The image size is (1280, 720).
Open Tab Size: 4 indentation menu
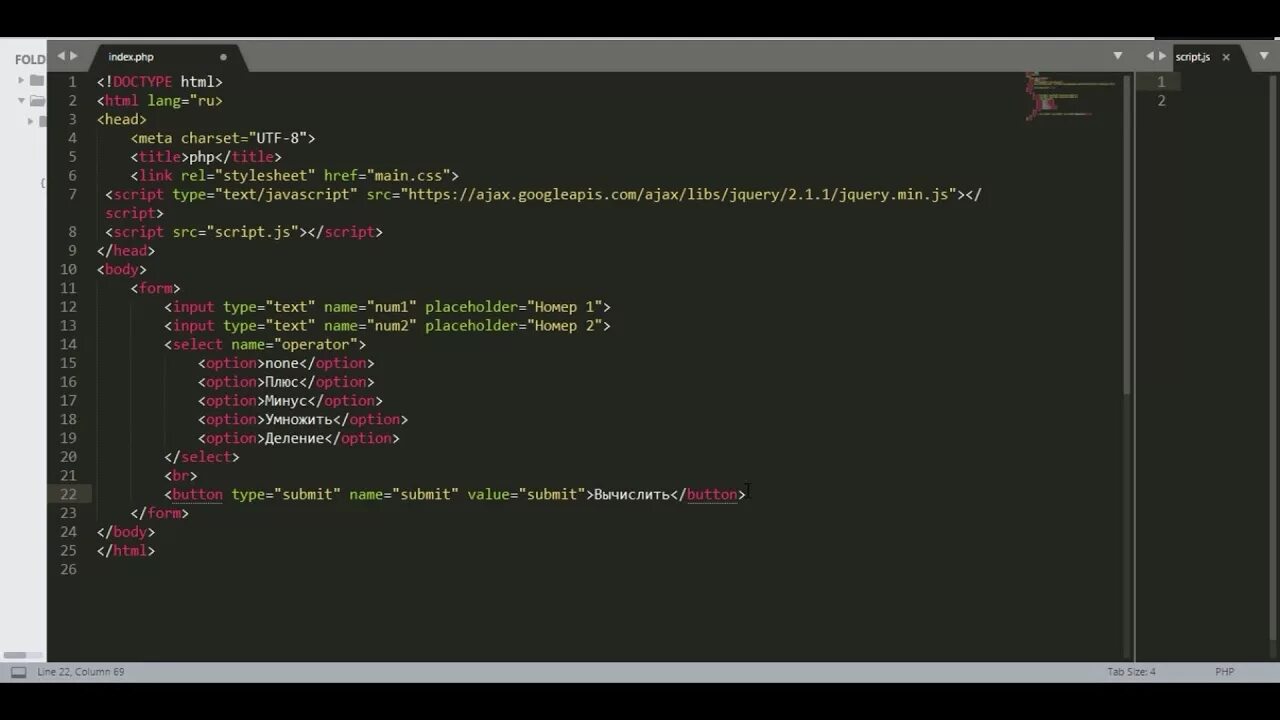point(1131,672)
